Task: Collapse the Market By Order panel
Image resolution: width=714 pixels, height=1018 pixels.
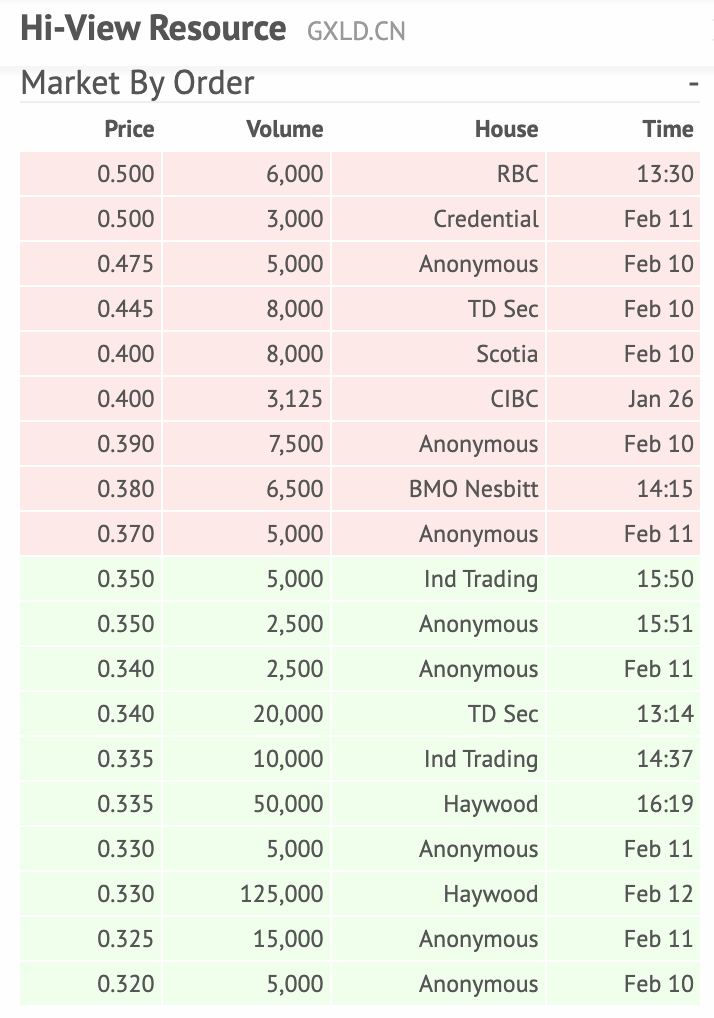Action: (x=693, y=84)
